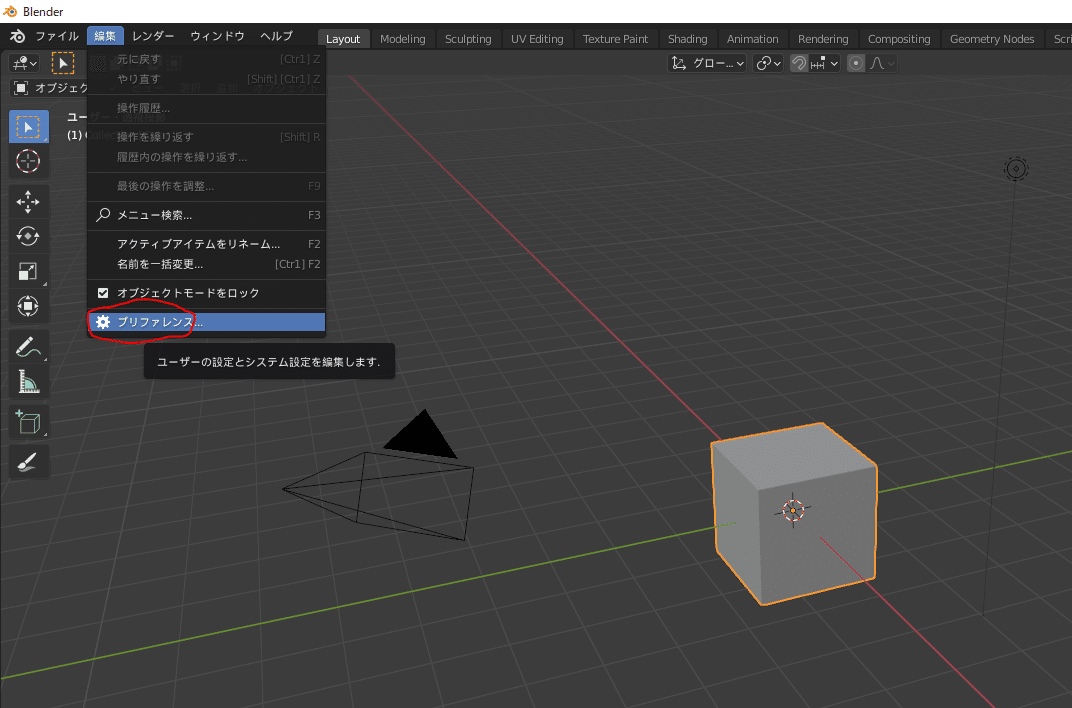
Task: Toggle proportional editing
Action: 856,64
